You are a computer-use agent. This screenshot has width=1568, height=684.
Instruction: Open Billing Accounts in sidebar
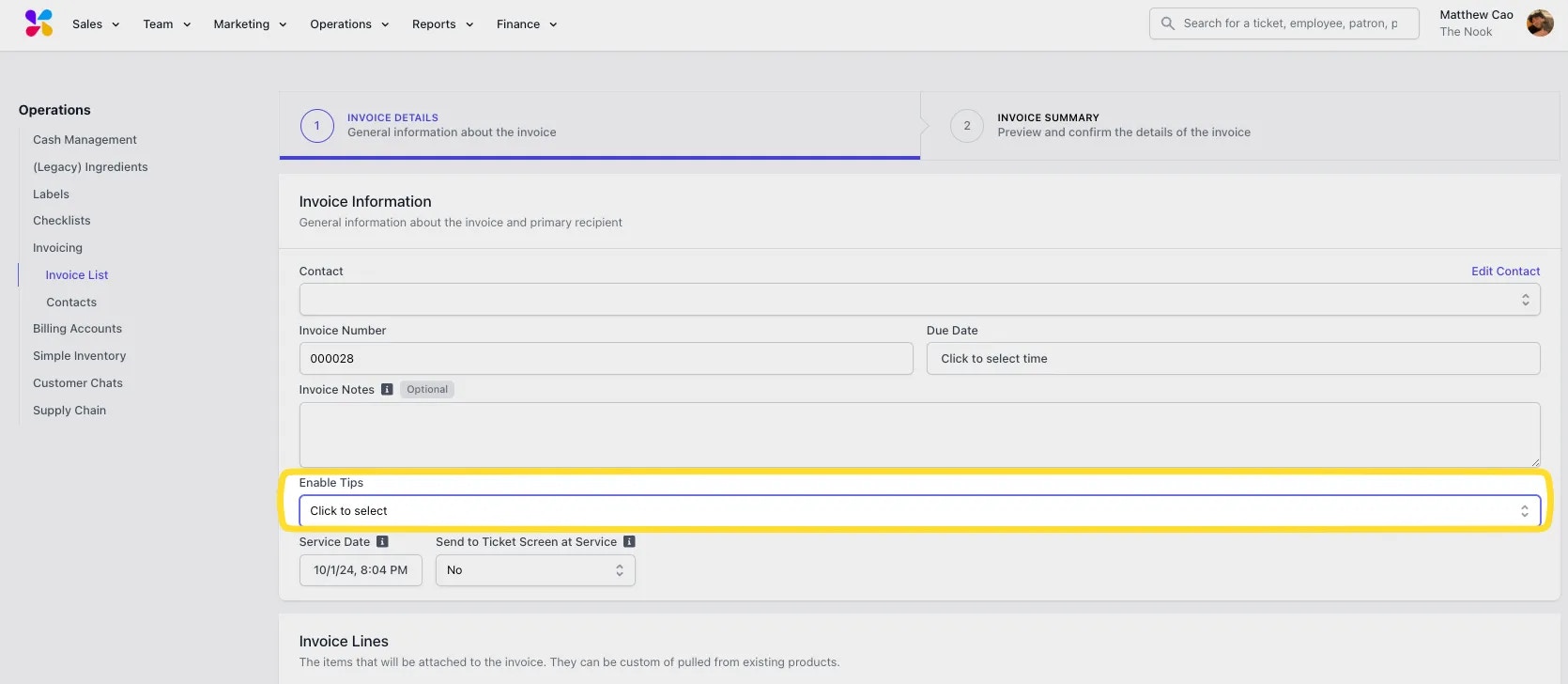point(77,329)
